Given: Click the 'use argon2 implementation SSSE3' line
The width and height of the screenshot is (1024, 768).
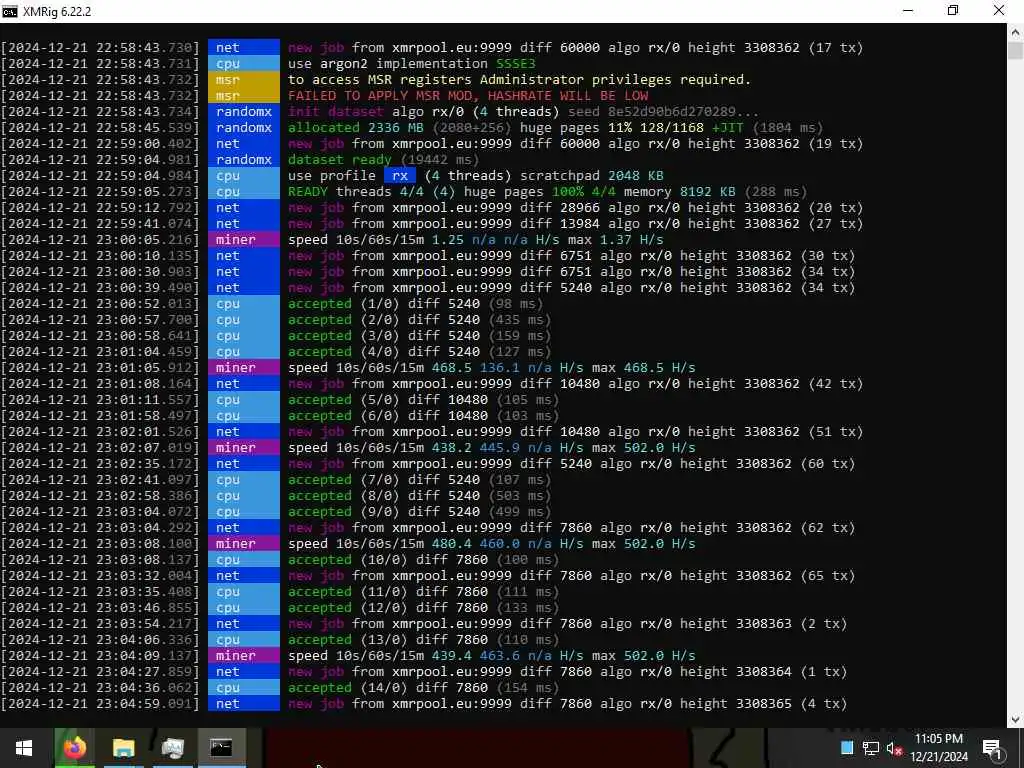Looking at the screenshot, I should (411, 63).
